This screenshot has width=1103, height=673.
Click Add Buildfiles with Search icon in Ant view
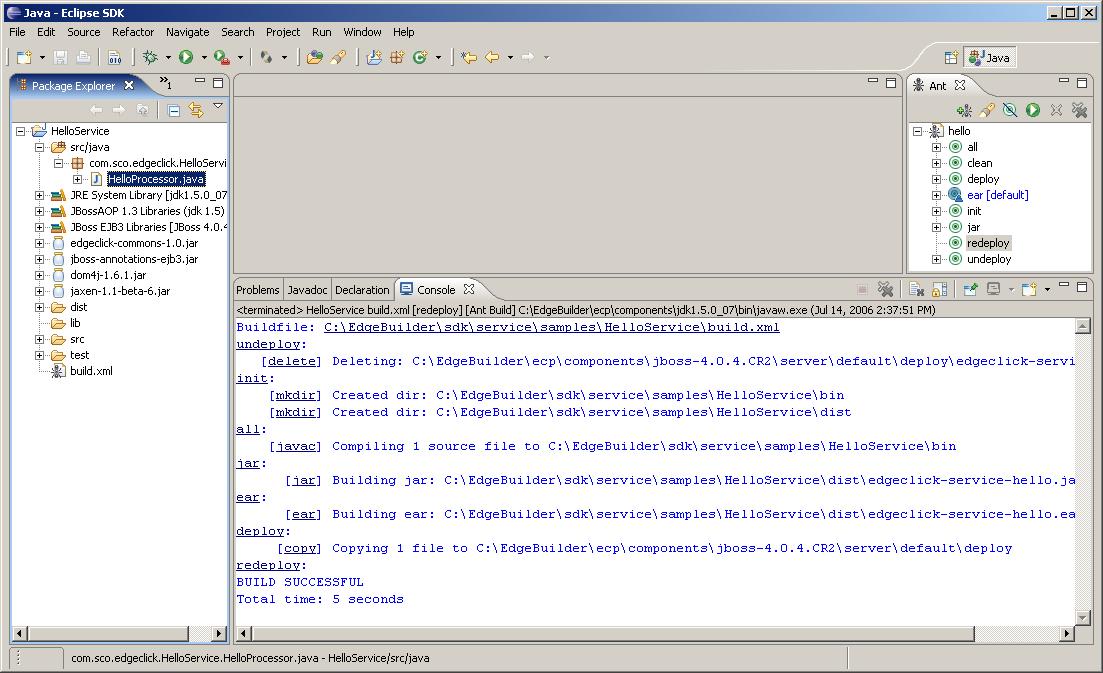point(987,110)
